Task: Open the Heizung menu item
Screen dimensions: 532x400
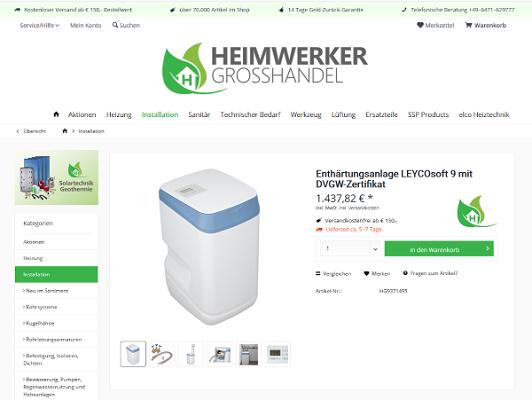Action: (119, 115)
